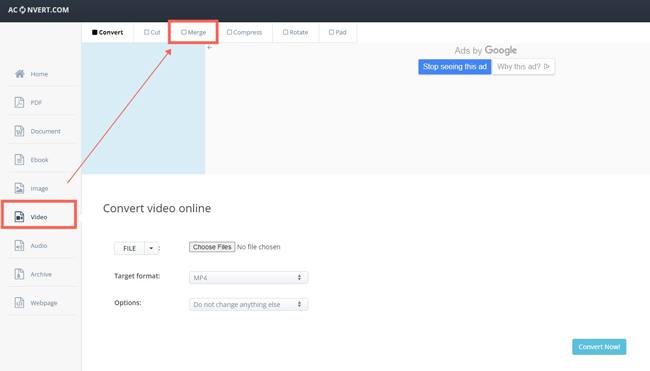650x371 pixels.
Task: Click the Video sidebar icon
Action: click(19, 216)
